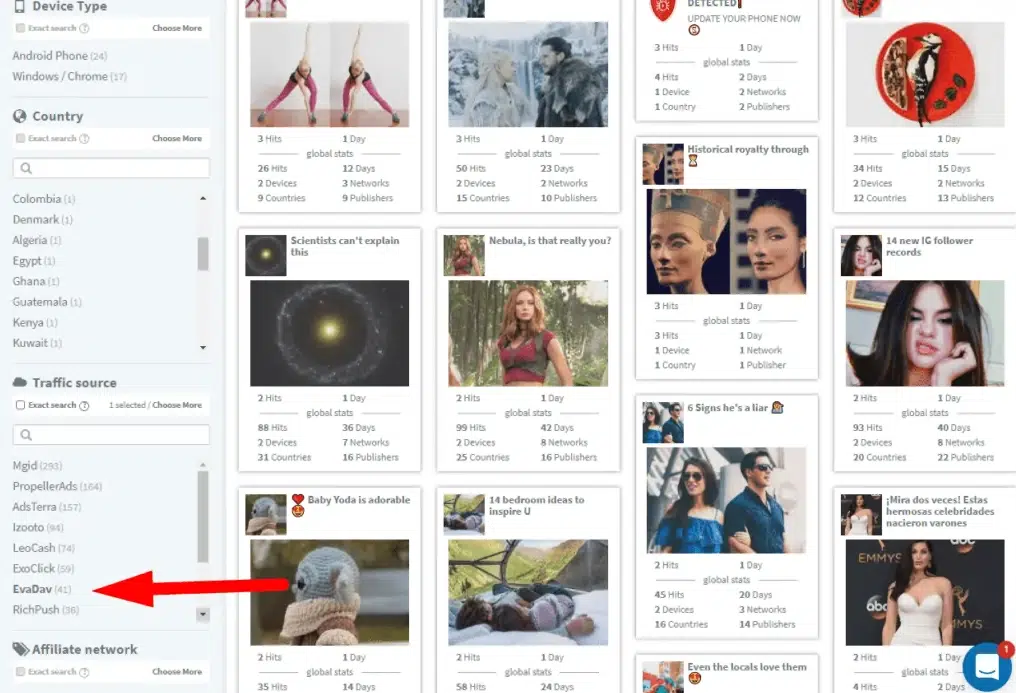Image resolution: width=1016 pixels, height=693 pixels.
Task: Click Traffic source list down arrow
Action: [203, 614]
